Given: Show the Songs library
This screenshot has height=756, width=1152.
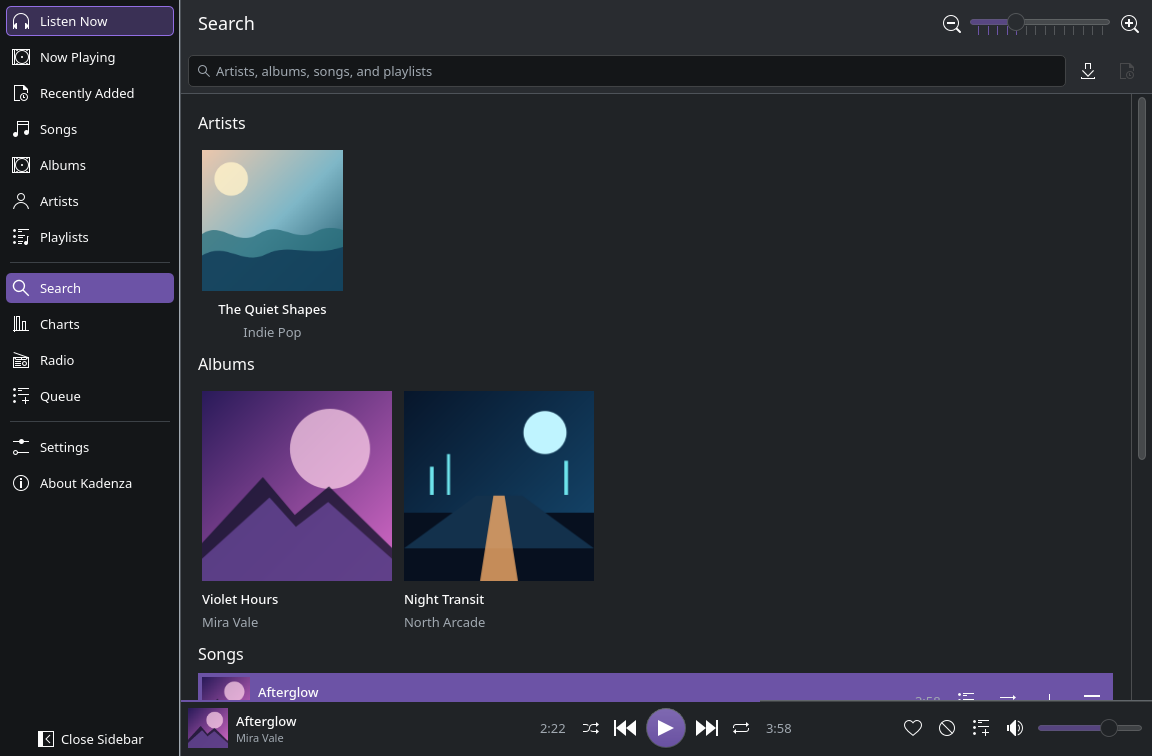Looking at the screenshot, I should pos(90,129).
